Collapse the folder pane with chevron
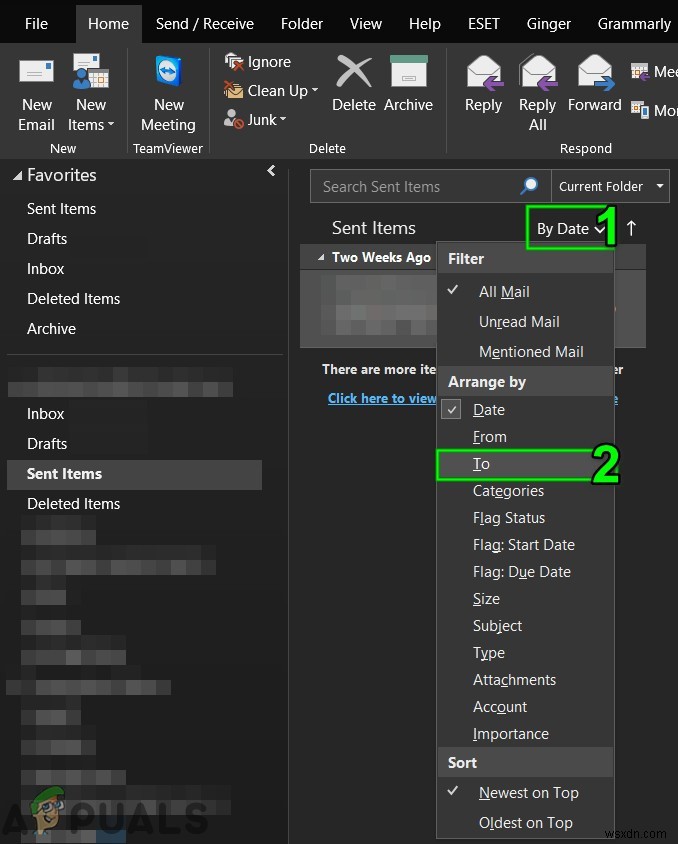 click(271, 171)
